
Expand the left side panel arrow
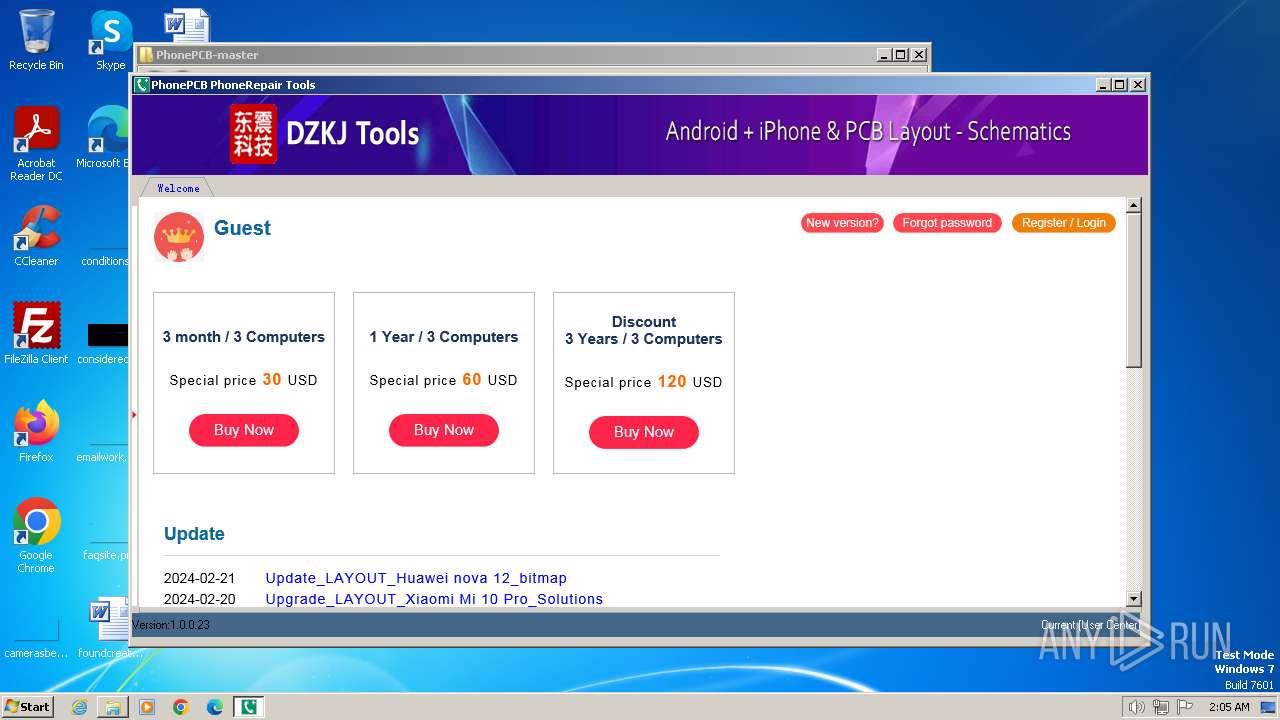134,415
